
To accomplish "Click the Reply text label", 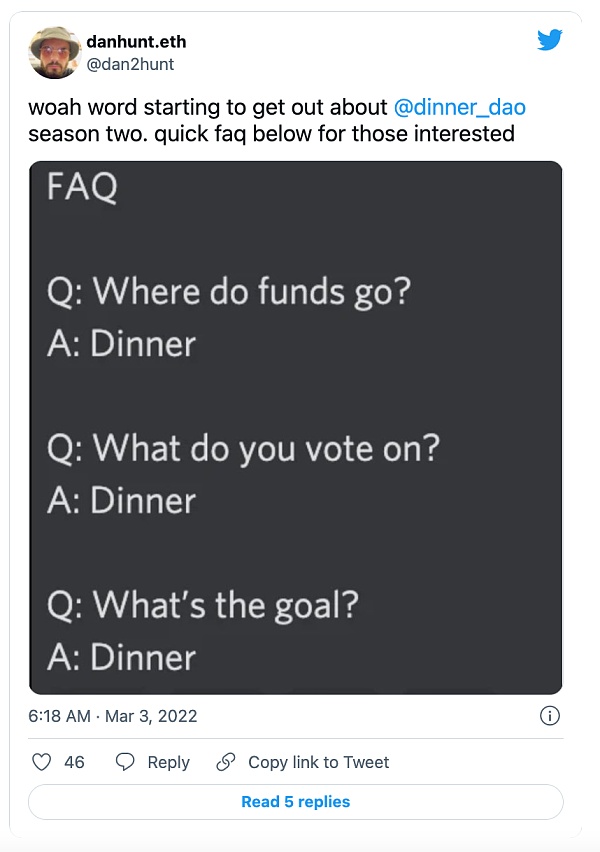I will (x=168, y=762).
